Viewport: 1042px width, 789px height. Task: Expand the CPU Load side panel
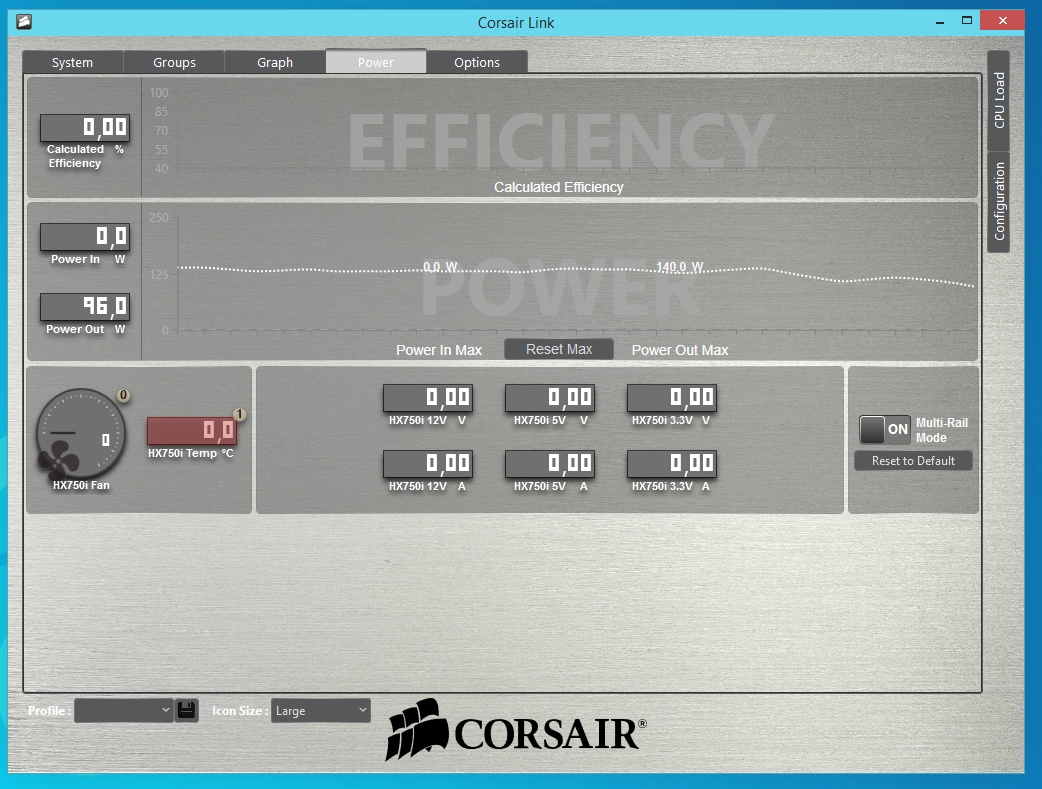coord(998,100)
